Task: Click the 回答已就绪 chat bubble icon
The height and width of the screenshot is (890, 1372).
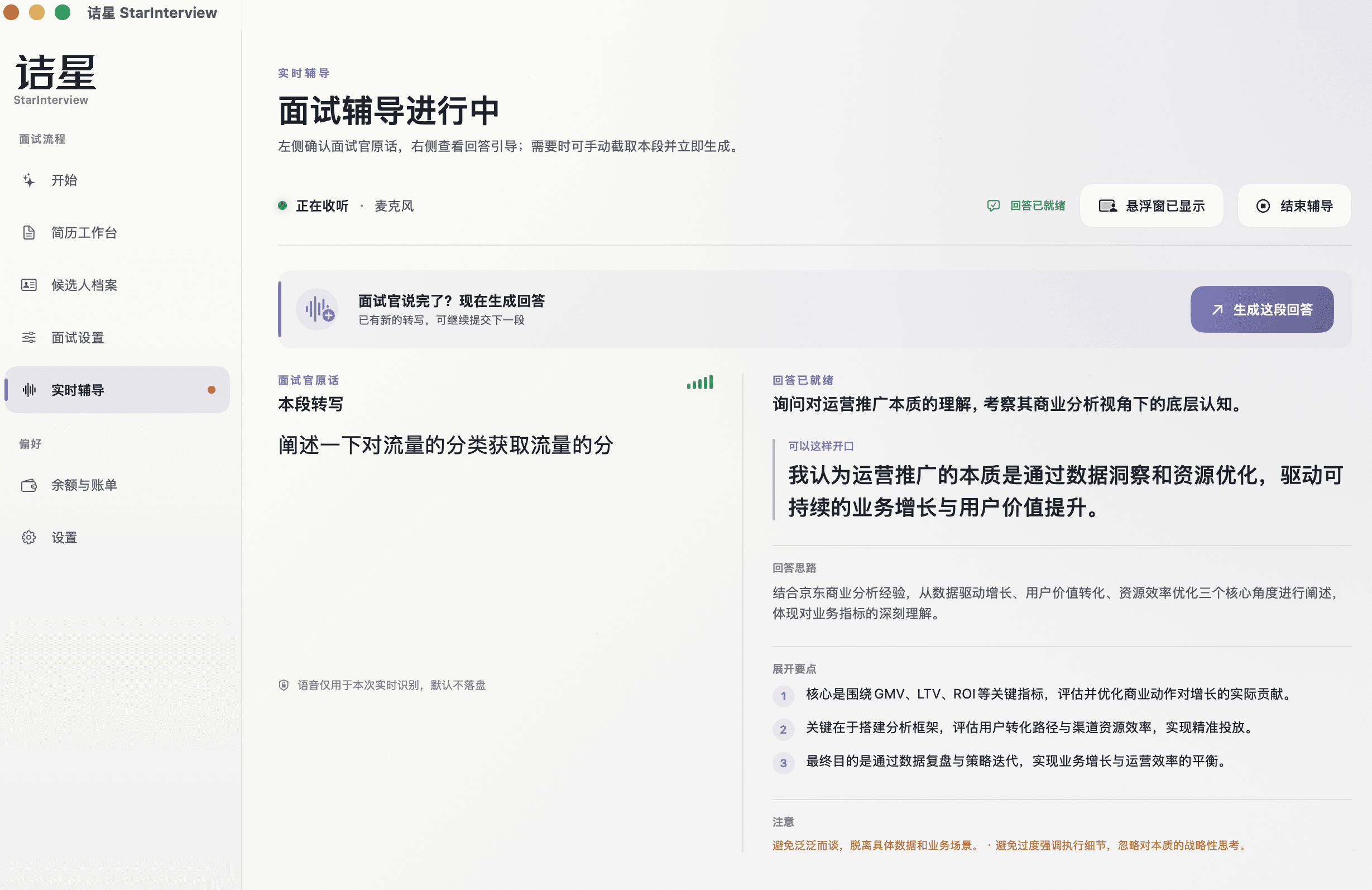Action: pos(993,205)
